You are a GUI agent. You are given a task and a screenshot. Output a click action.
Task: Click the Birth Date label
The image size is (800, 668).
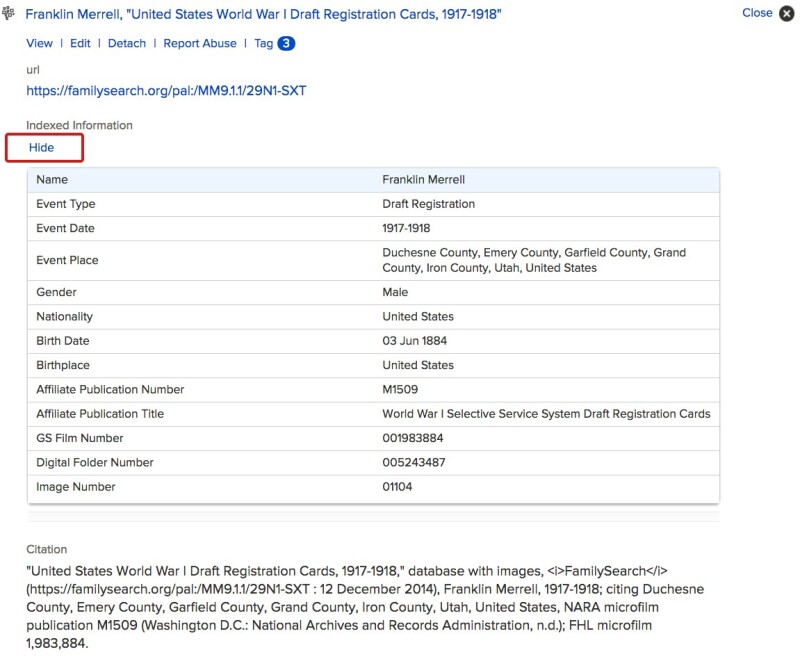click(62, 341)
